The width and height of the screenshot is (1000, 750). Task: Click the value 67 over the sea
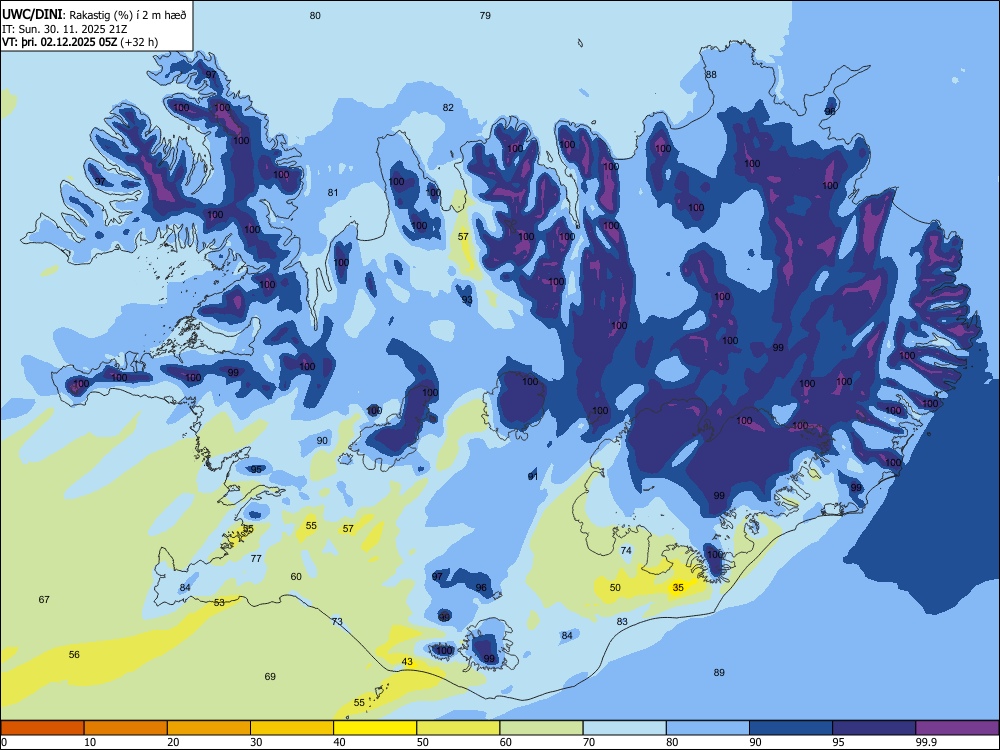click(44, 599)
